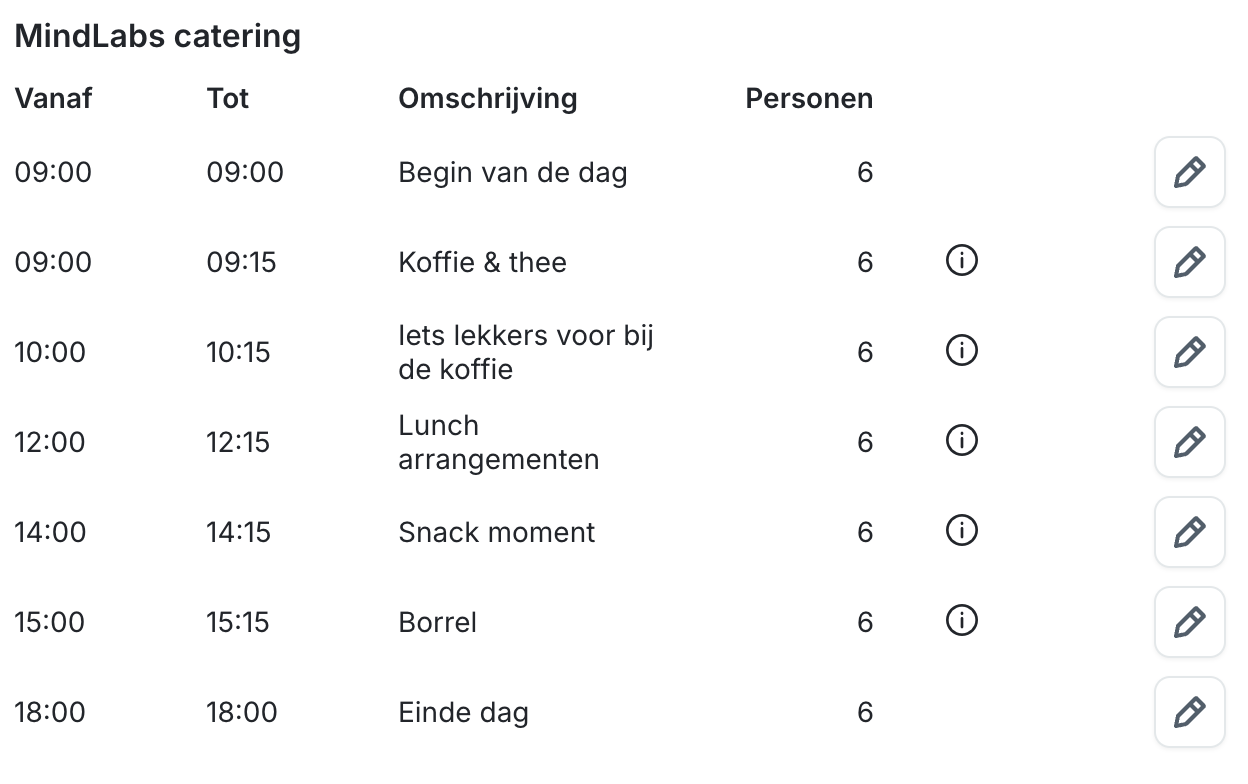Open info icon for Iets lekkers row
Viewport: 1248px width, 784px height.
(x=961, y=351)
